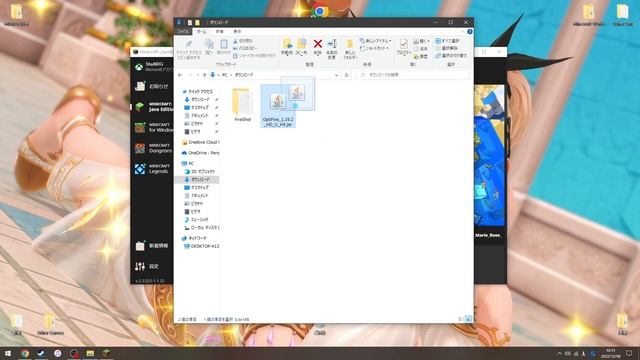Open the Other Games desktop folder
640x360 pixels.
(50, 324)
